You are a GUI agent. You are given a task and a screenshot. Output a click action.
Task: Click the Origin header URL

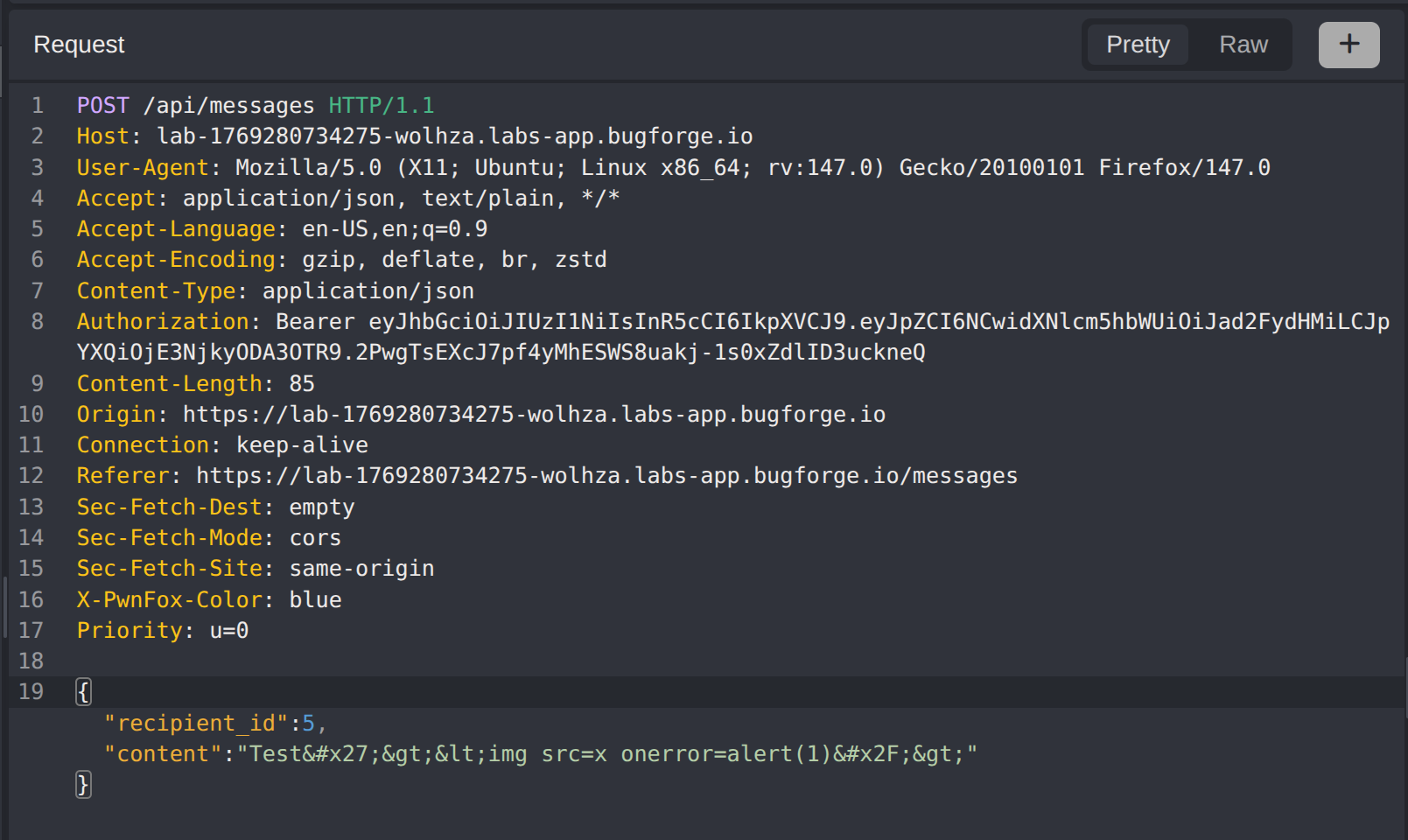[534, 415]
